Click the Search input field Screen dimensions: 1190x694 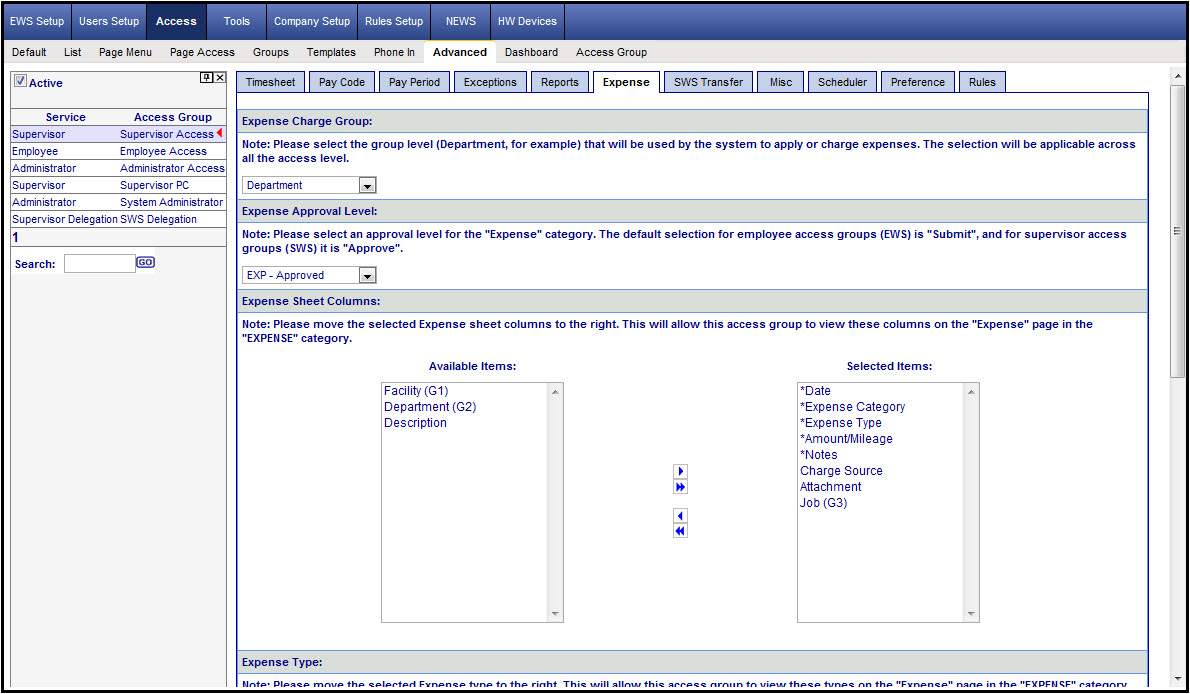[99, 263]
